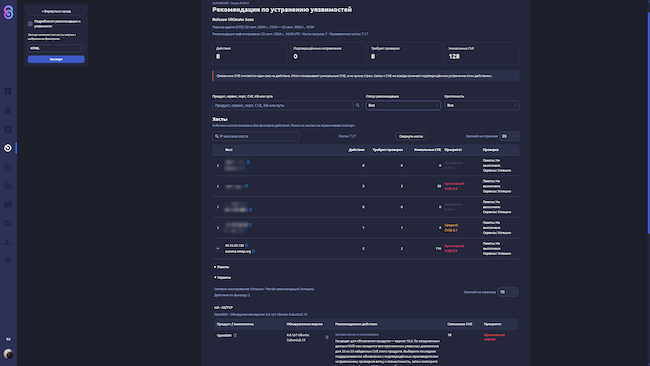The height and width of the screenshot is (366, 650).
Task: Open services records-per-page dropdown showing 10
Action: (507, 292)
